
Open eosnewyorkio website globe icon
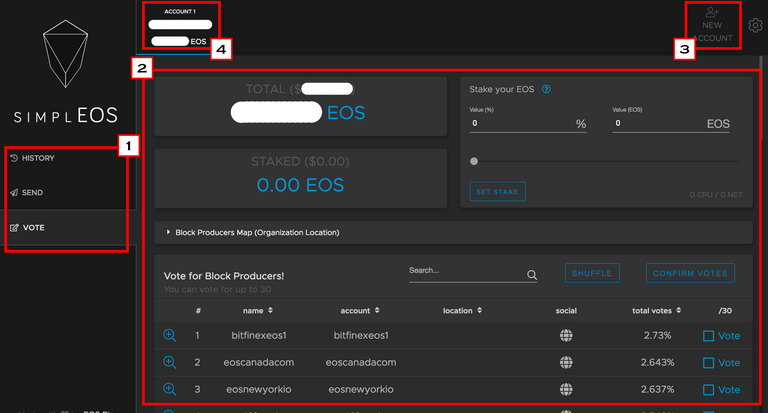click(x=566, y=389)
